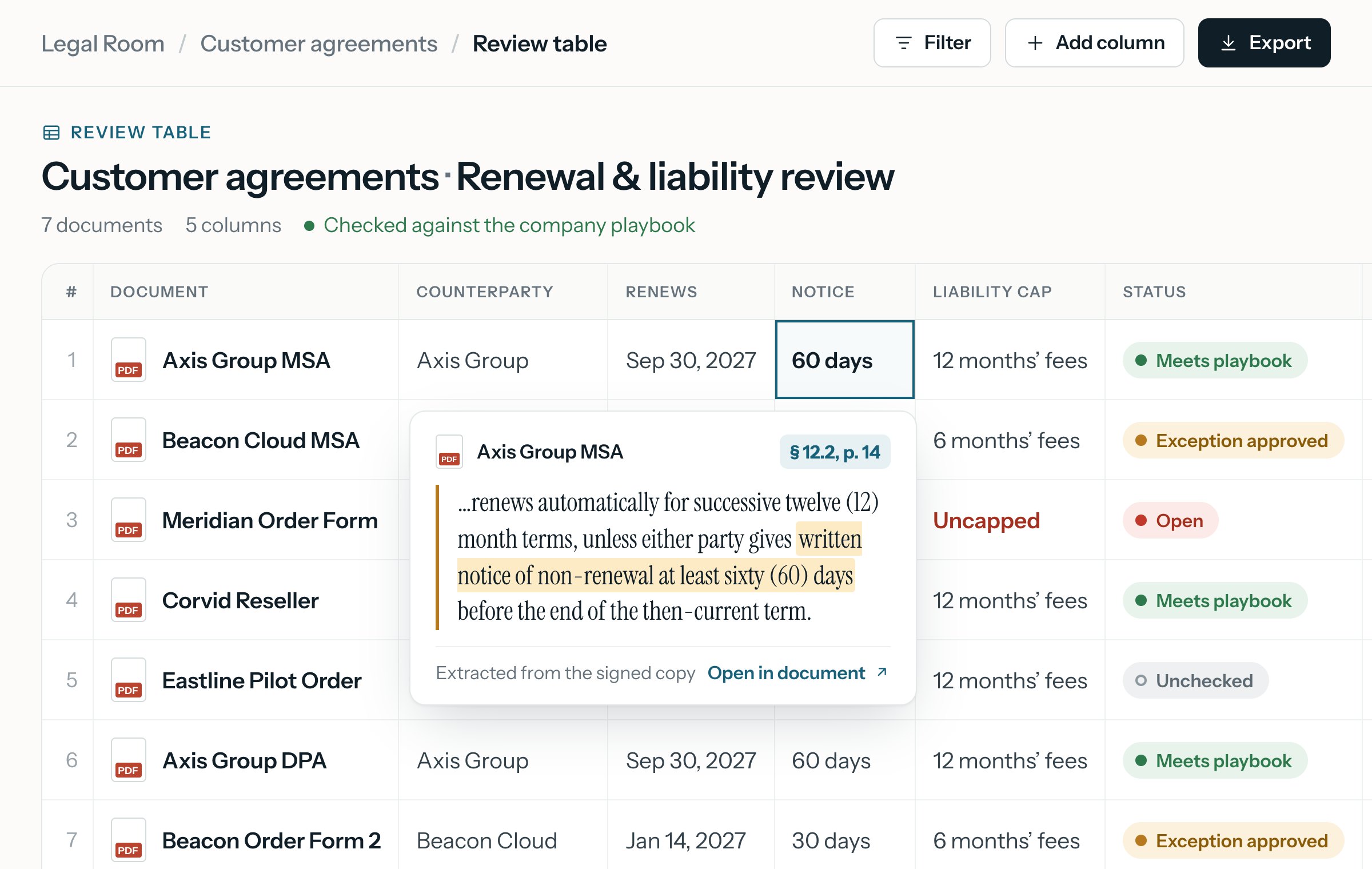Open the Meridian Order Form document name
The width and height of the screenshot is (1372, 869).
pos(270,521)
